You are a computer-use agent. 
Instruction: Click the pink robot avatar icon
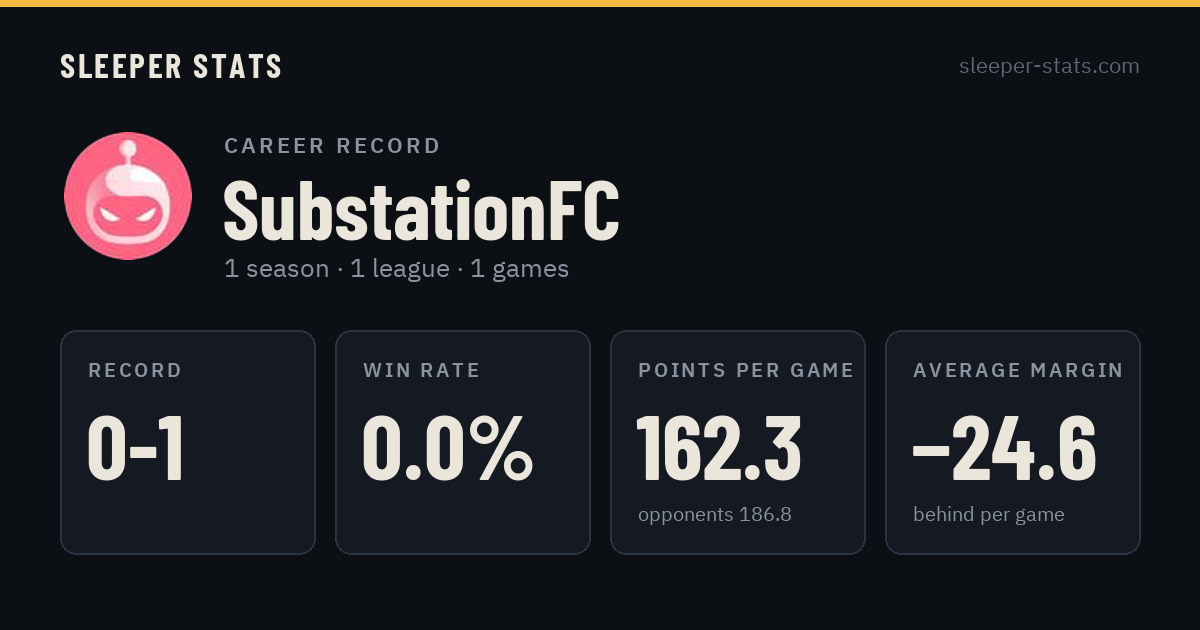128,196
